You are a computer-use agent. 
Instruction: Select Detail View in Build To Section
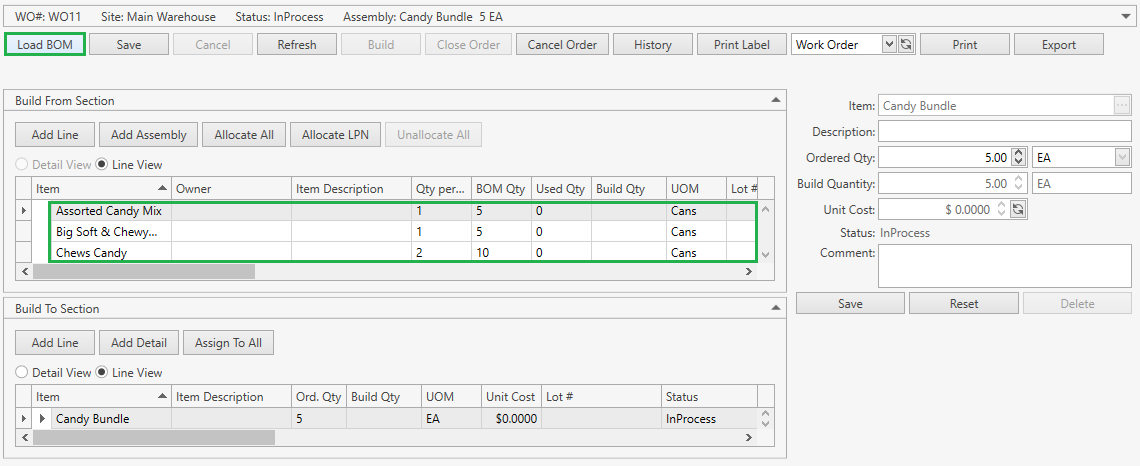[22, 373]
